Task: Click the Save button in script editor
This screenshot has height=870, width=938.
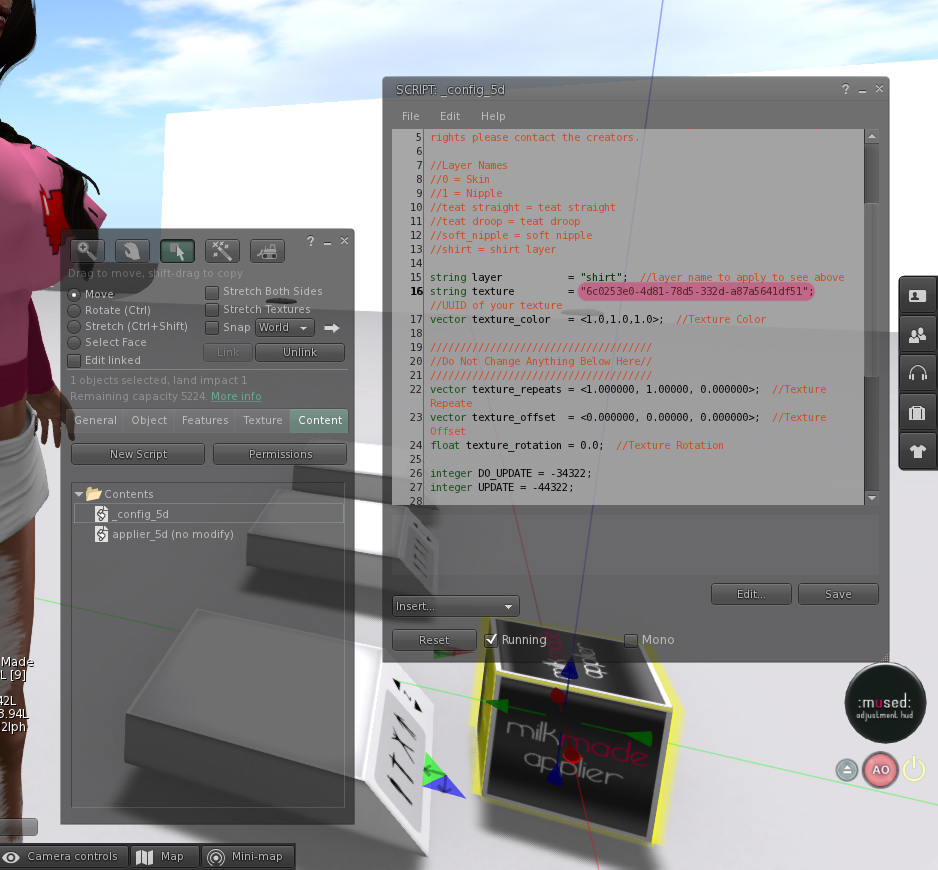Action: click(x=838, y=594)
